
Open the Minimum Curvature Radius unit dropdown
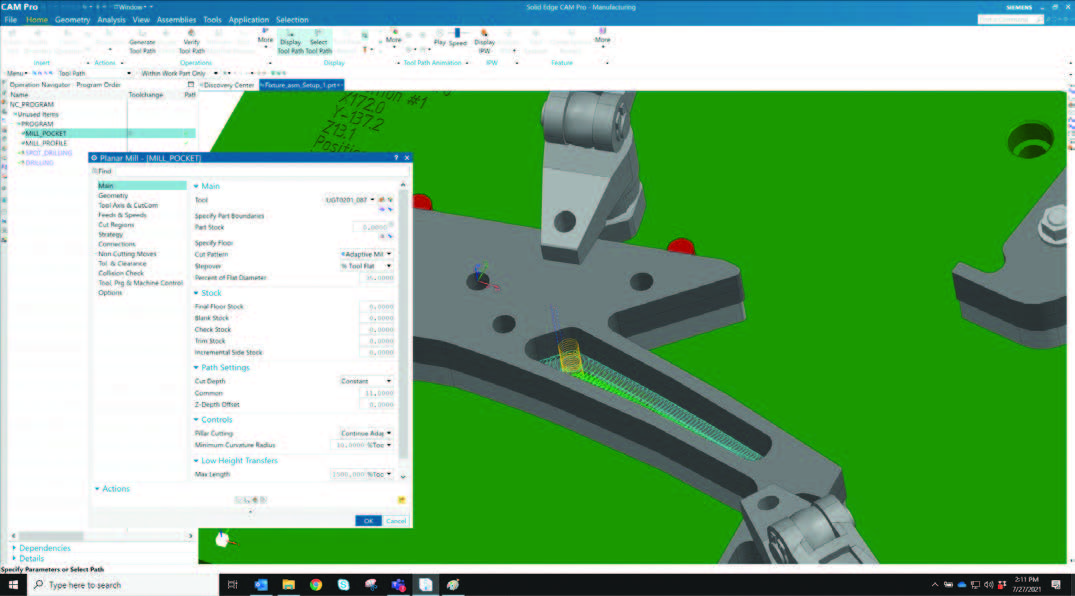click(389, 444)
